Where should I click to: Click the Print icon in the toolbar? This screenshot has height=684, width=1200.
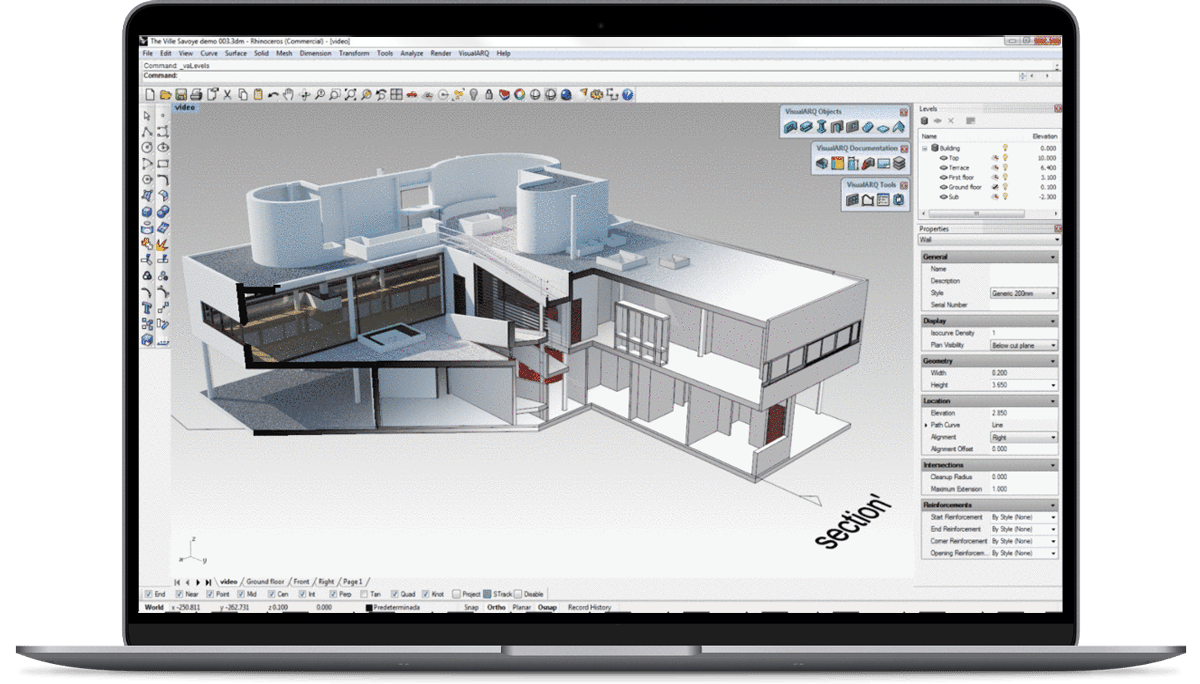coord(197,95)
